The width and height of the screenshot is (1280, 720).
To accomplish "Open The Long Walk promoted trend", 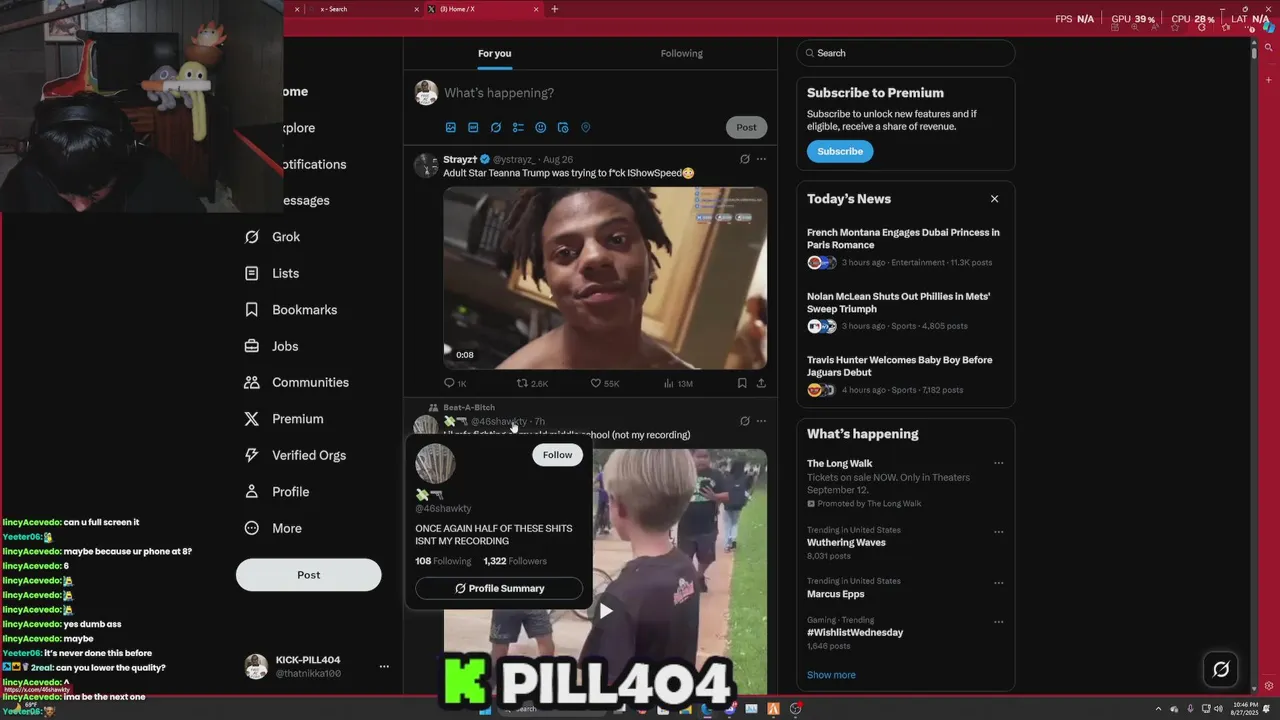I will 840,463.
